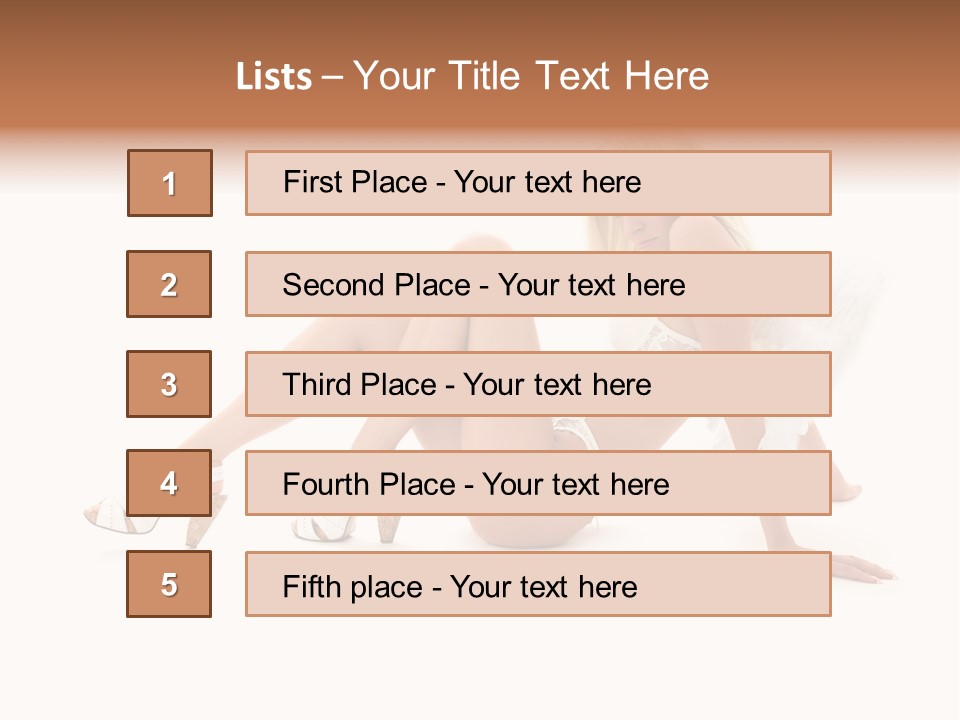Click the word Third in list

(x=316, y=384)
